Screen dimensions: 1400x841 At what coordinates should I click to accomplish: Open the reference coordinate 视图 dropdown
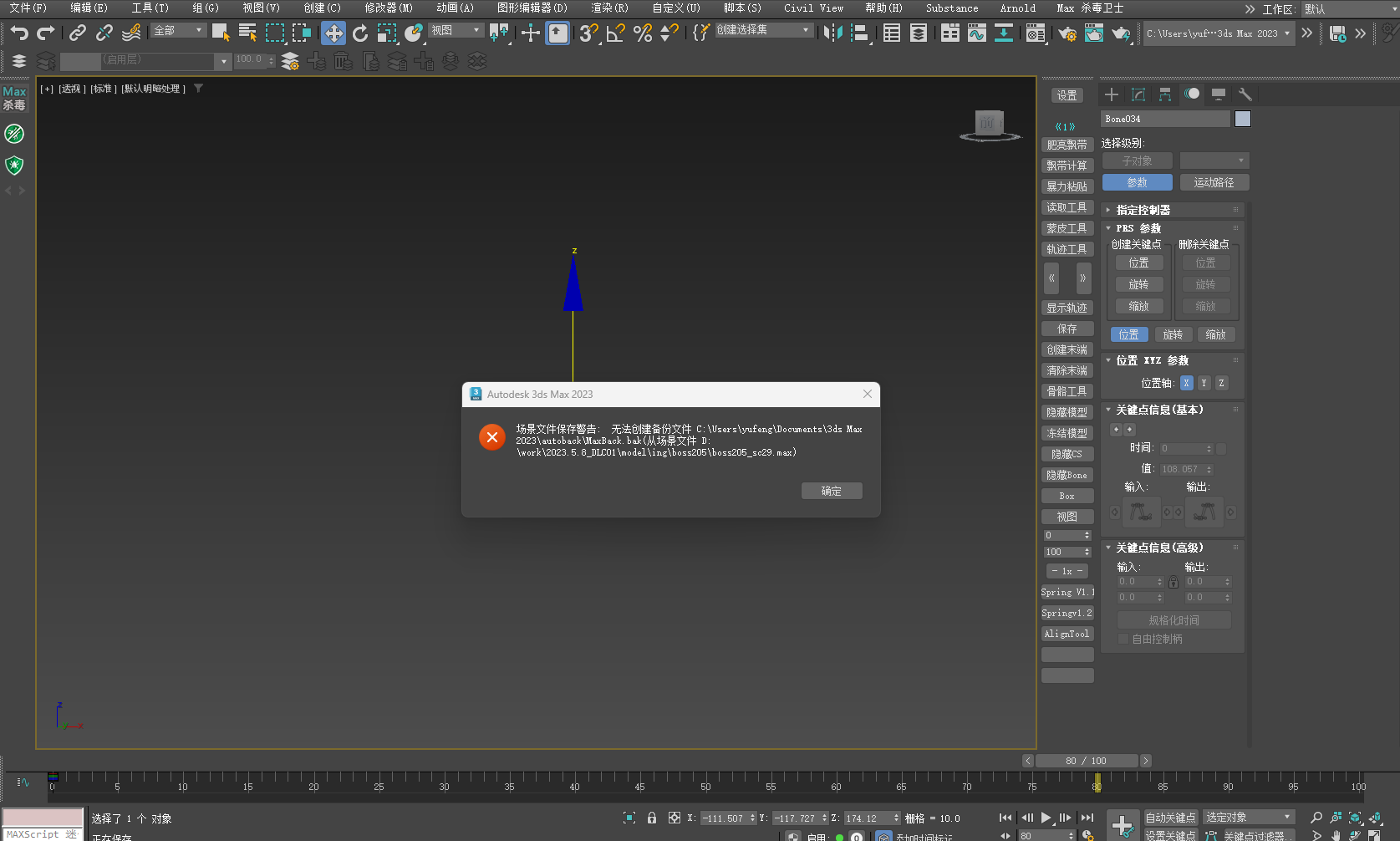[456, 30]
